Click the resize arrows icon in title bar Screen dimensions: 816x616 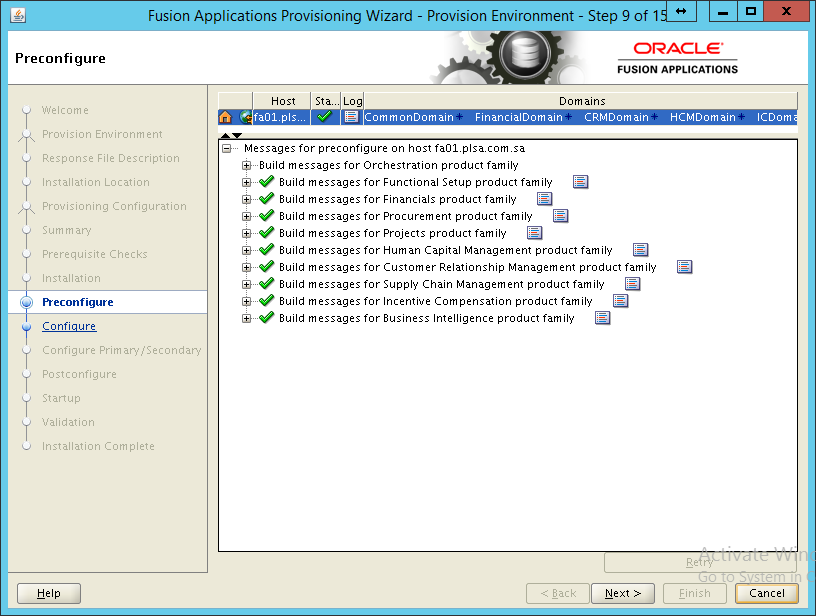[x=681, y=11]
